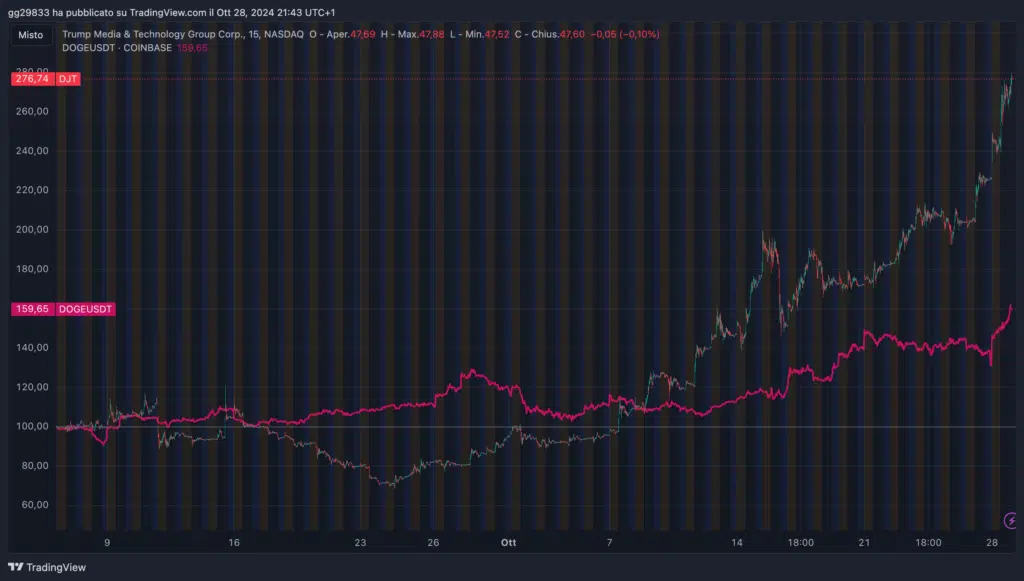
Task: Click the Trump Media & Technology Group Corp. title
Action: pos(152,34)
